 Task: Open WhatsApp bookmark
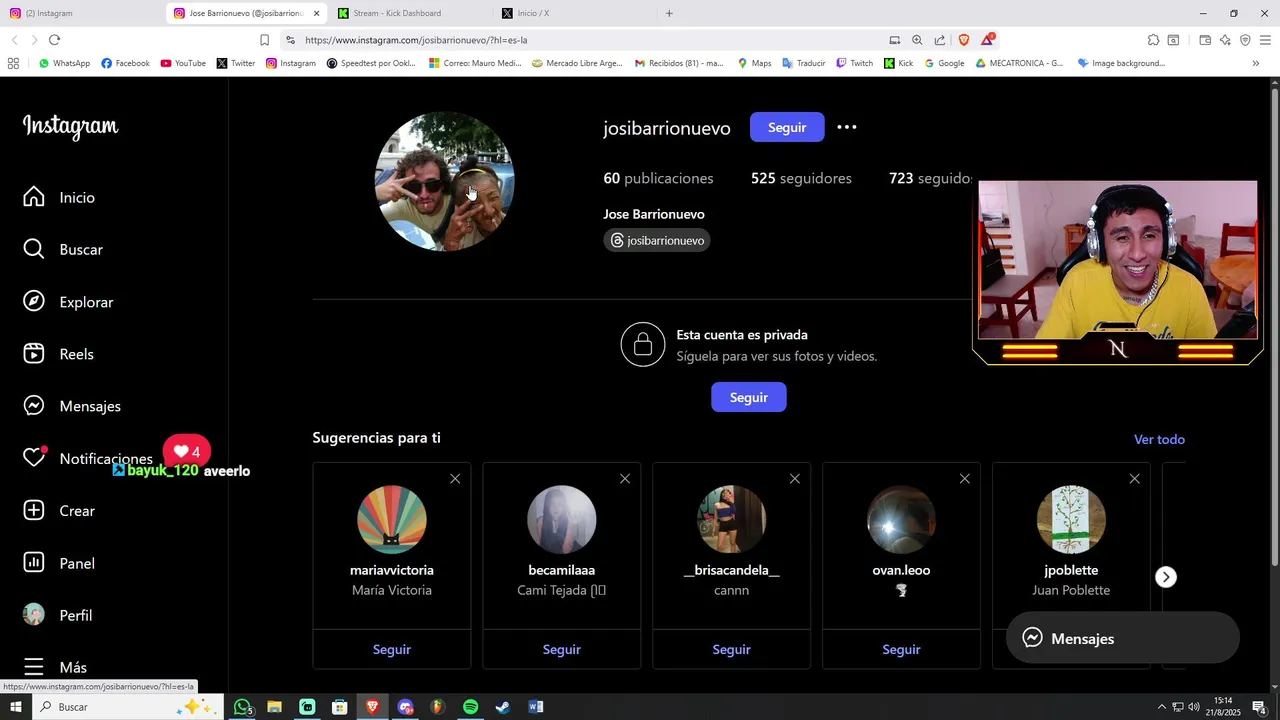(x=64, y=63)
